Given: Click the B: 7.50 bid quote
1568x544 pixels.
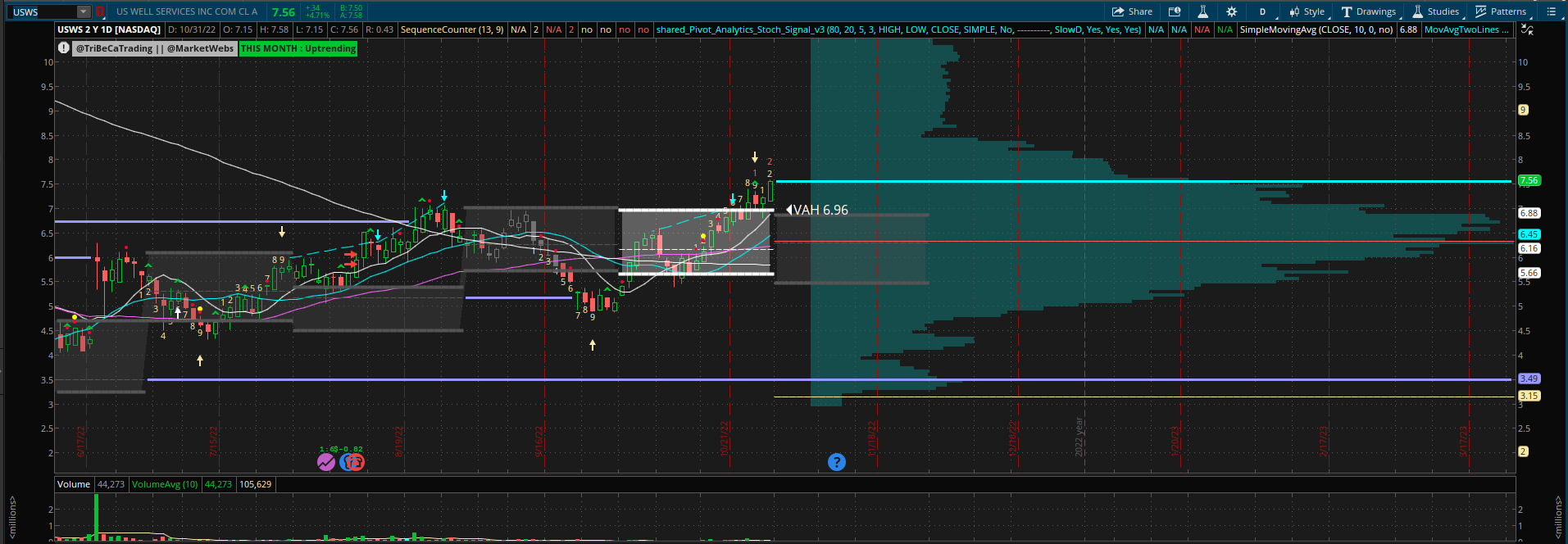Looking at the screenshot, I should click(x=352, y=7).
